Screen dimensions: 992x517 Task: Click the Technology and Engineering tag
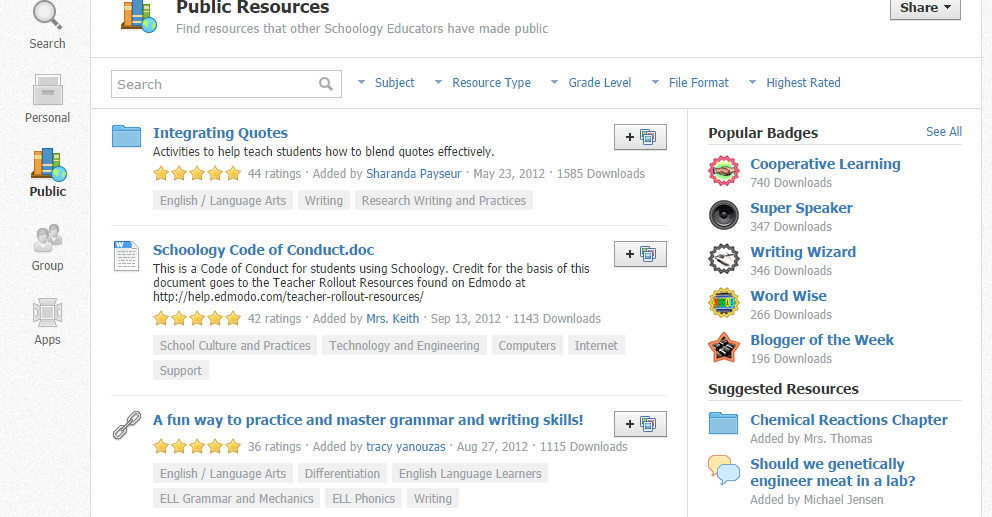click(x=404, y=346)
